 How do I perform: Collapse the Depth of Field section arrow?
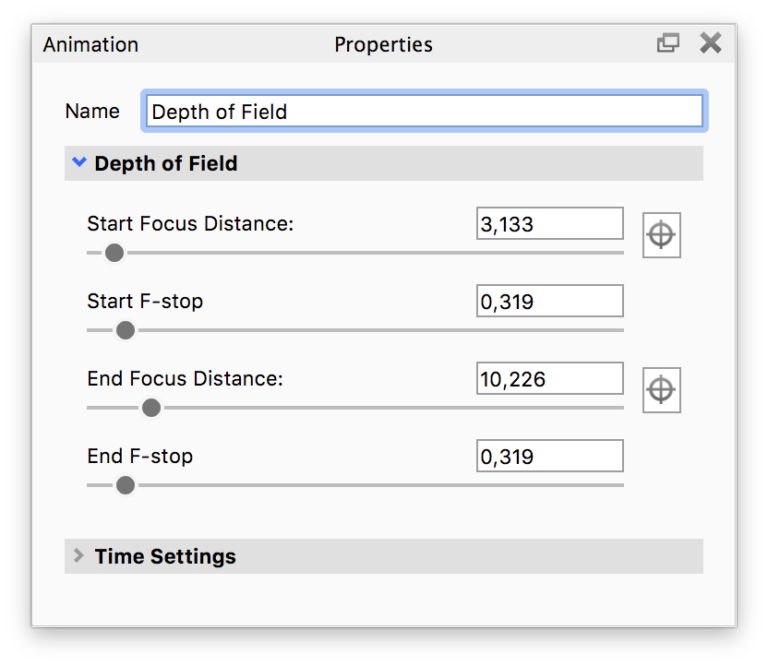(x=79, y=162)
